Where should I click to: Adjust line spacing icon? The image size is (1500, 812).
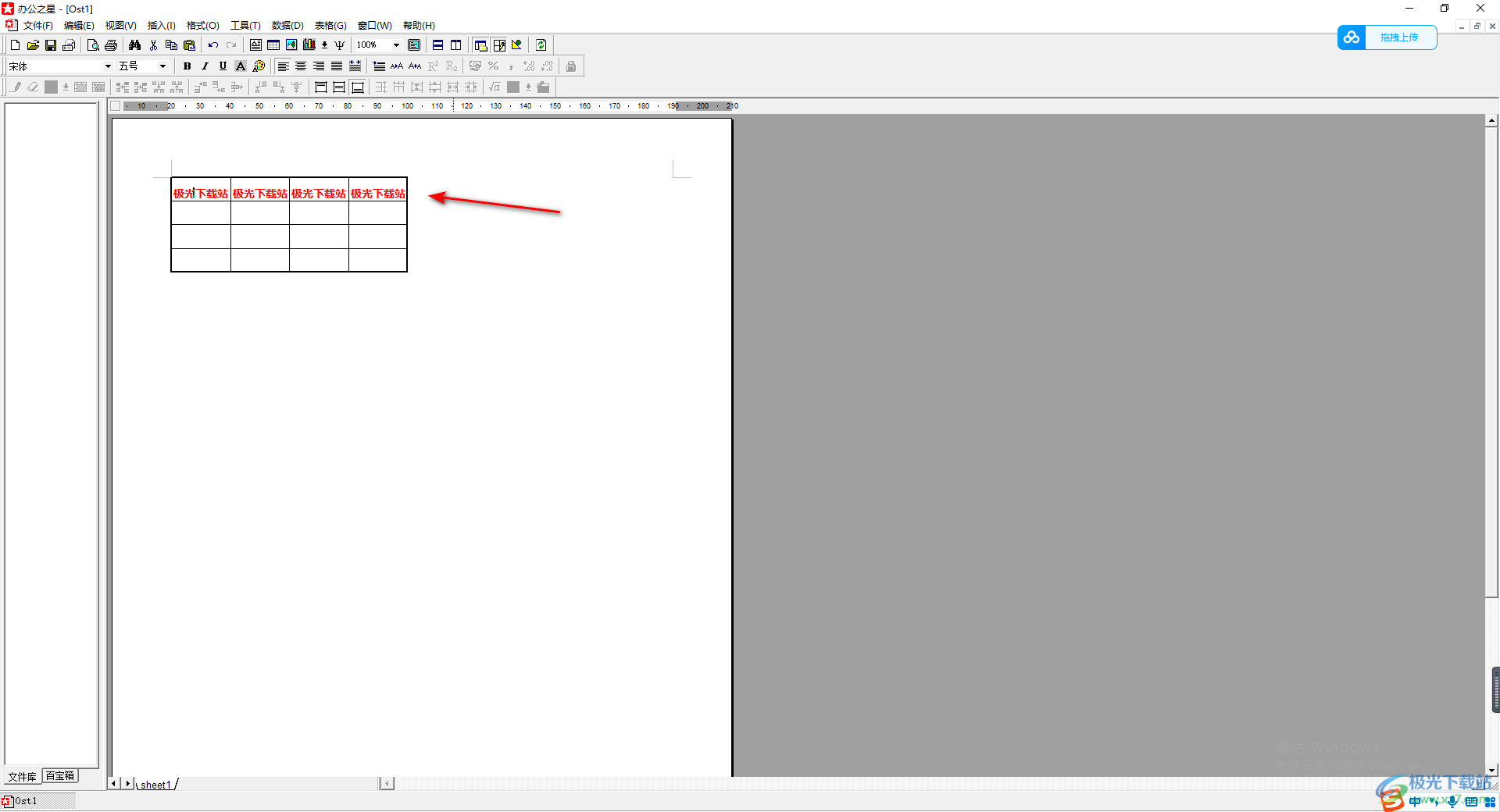[x=379, y=66]
